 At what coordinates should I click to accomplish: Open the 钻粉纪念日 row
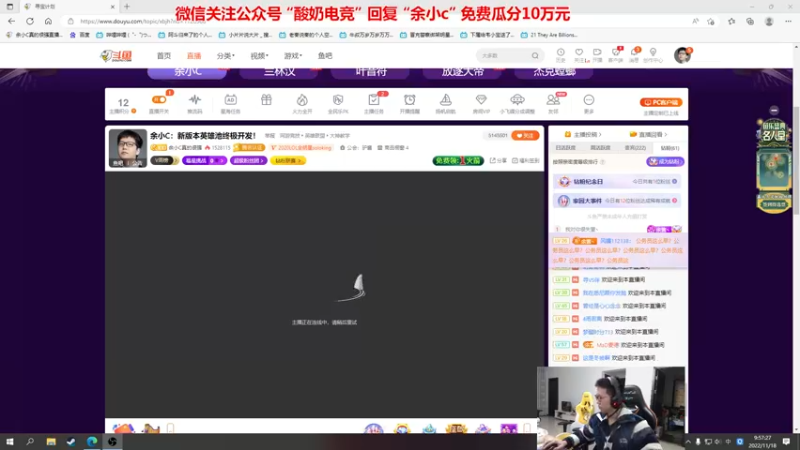click(x=618, y=182)
